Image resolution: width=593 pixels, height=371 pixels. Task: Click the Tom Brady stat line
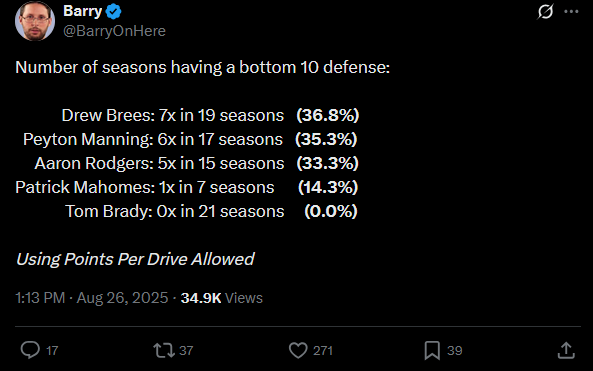(x=211, y=211)
